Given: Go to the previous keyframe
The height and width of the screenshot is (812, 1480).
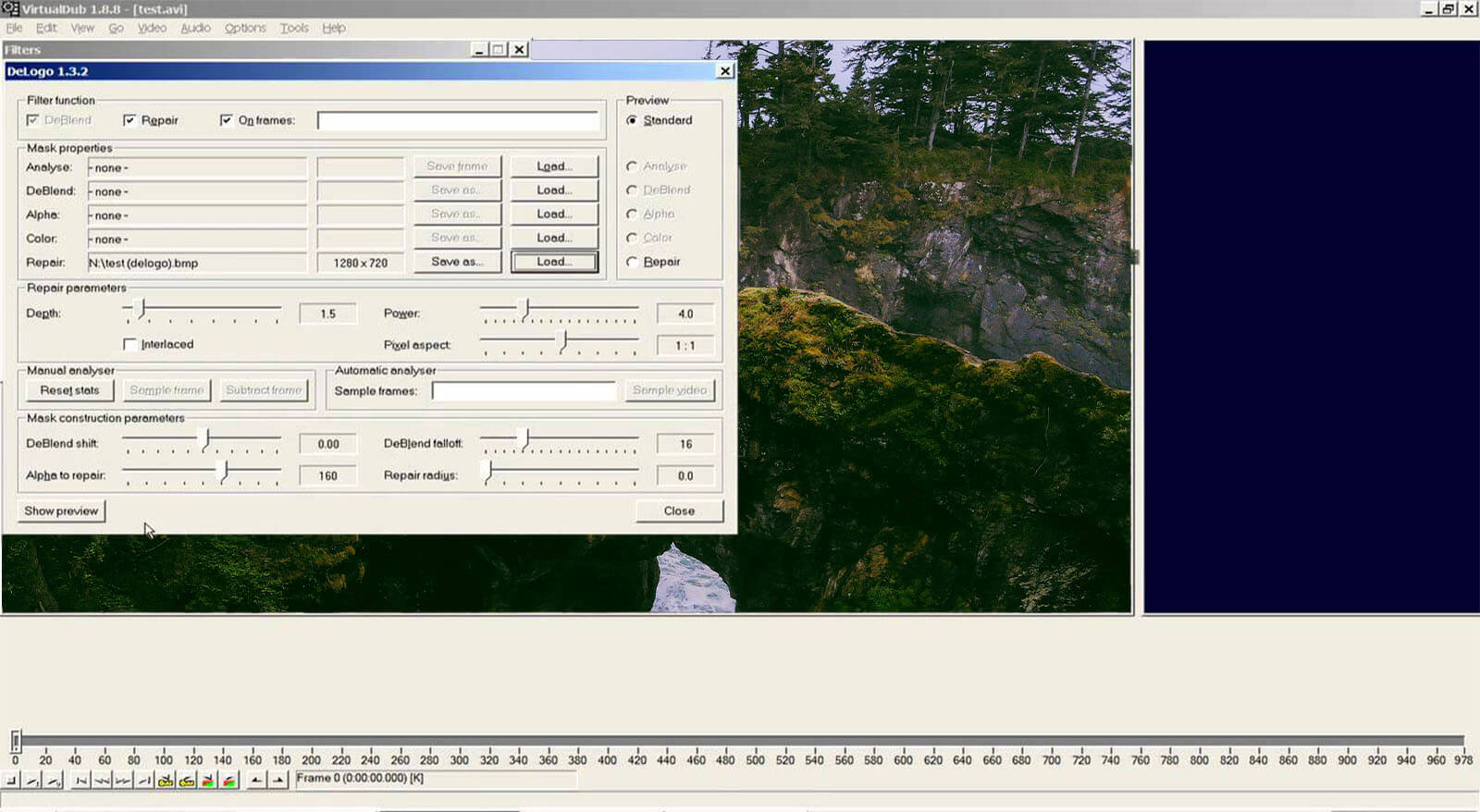Looking at the screenshot, I should [x=166, y=781].
